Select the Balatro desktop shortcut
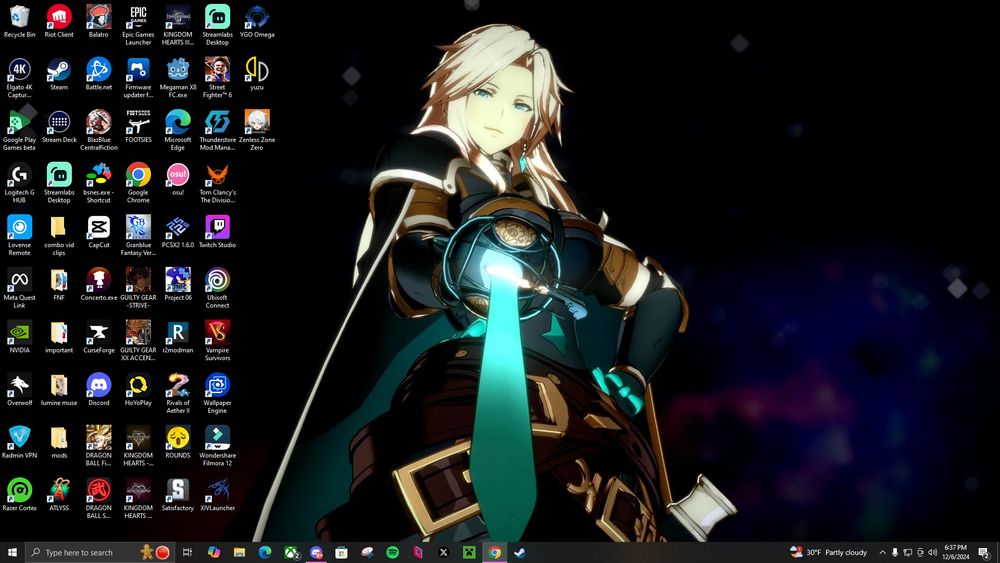1000x563 pixels. [x=98, y=21]
